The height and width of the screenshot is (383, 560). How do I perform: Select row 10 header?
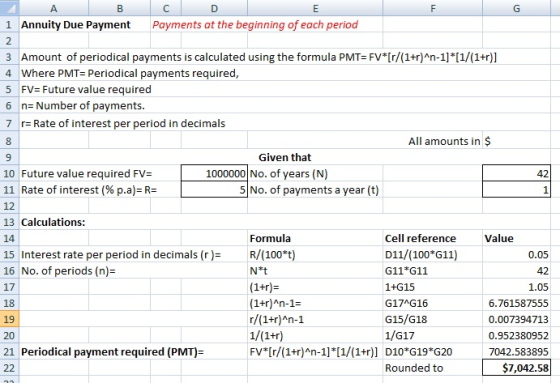(9, 174)
